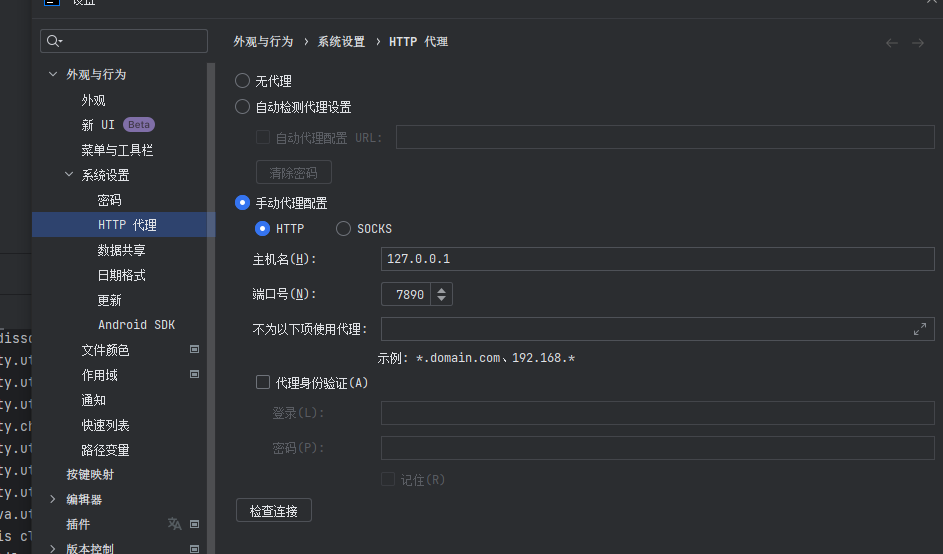The width and height of the screenshot is (943, 554).
Task: Collapse the 外观与行为 tree section
Action: coord(53,74)
